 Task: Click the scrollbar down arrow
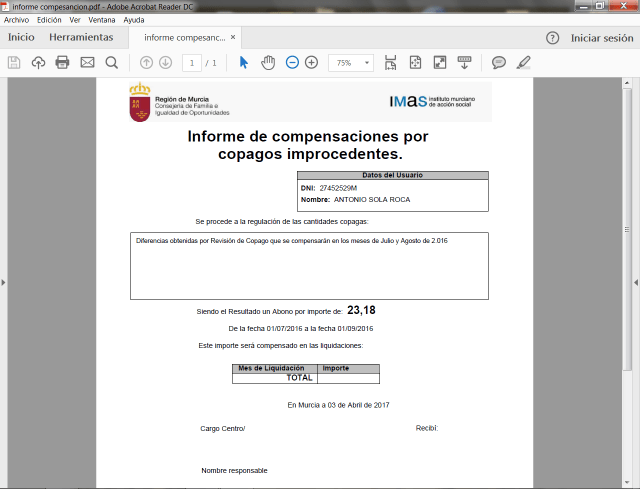[x=627, y=483]
